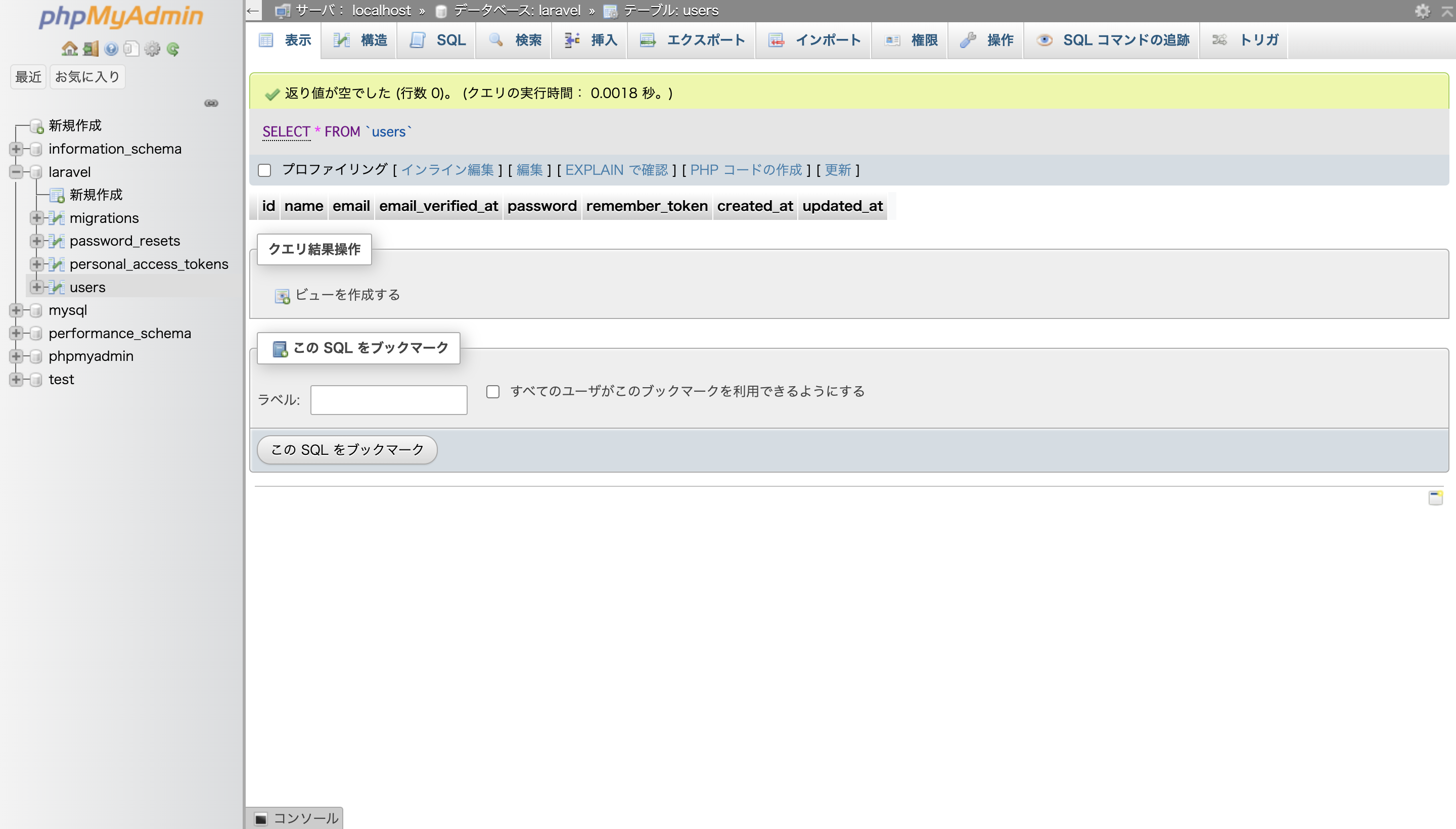Screen dimensions: 1456x829
Task: Click page settings gear at top right
Action: (1422, 11)
